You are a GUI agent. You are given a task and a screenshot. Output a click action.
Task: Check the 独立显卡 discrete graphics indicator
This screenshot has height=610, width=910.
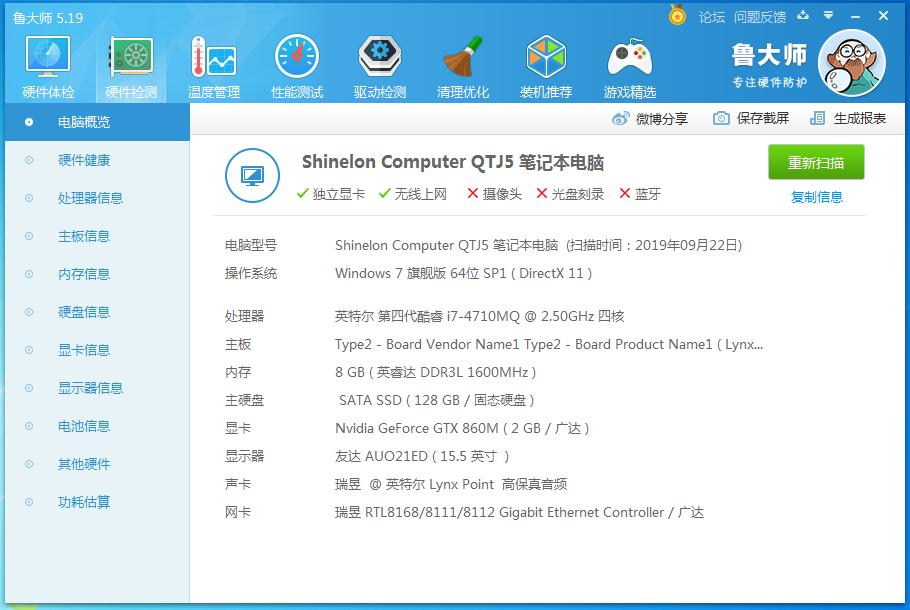click(323, 194)
